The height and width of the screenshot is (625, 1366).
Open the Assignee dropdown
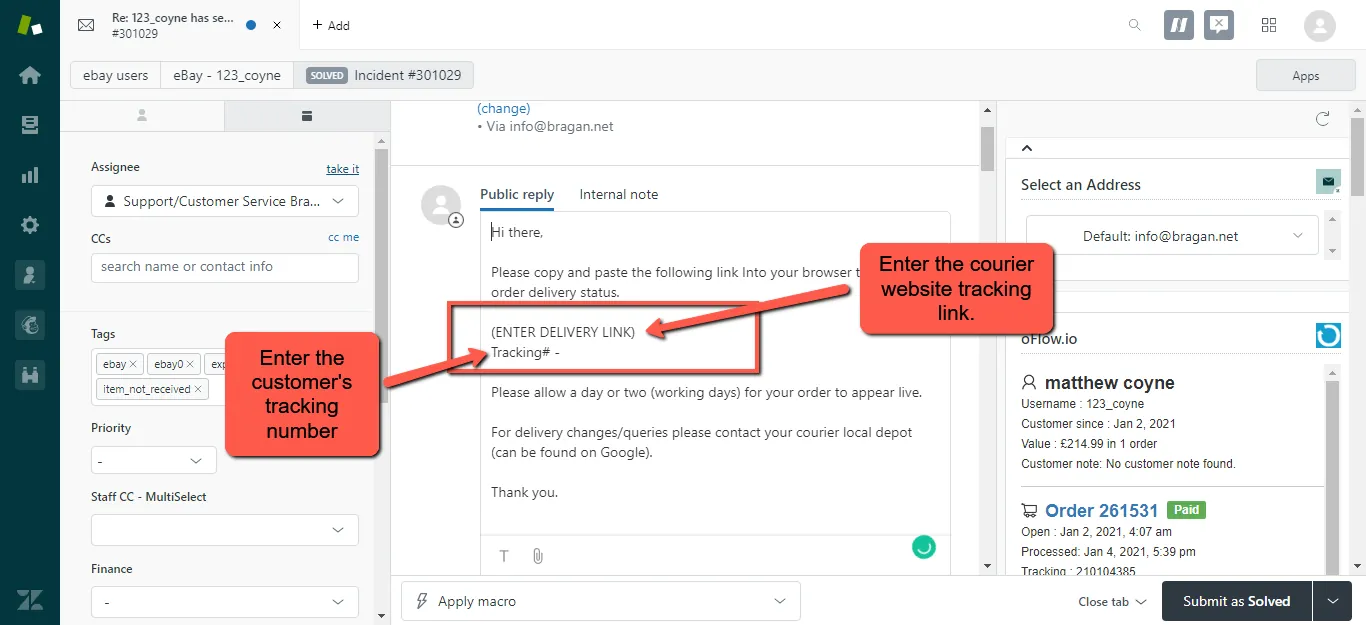[x=225, y=201]
